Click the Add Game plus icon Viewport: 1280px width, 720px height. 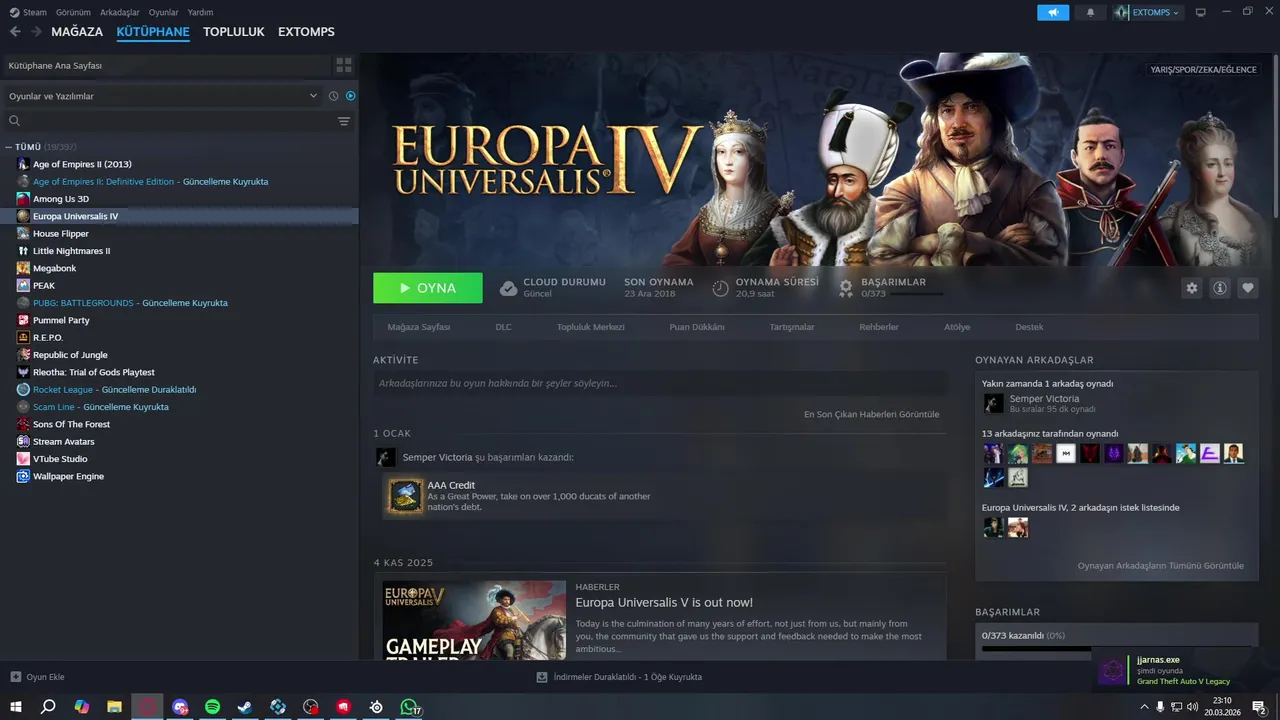click(x=15, y=677)
